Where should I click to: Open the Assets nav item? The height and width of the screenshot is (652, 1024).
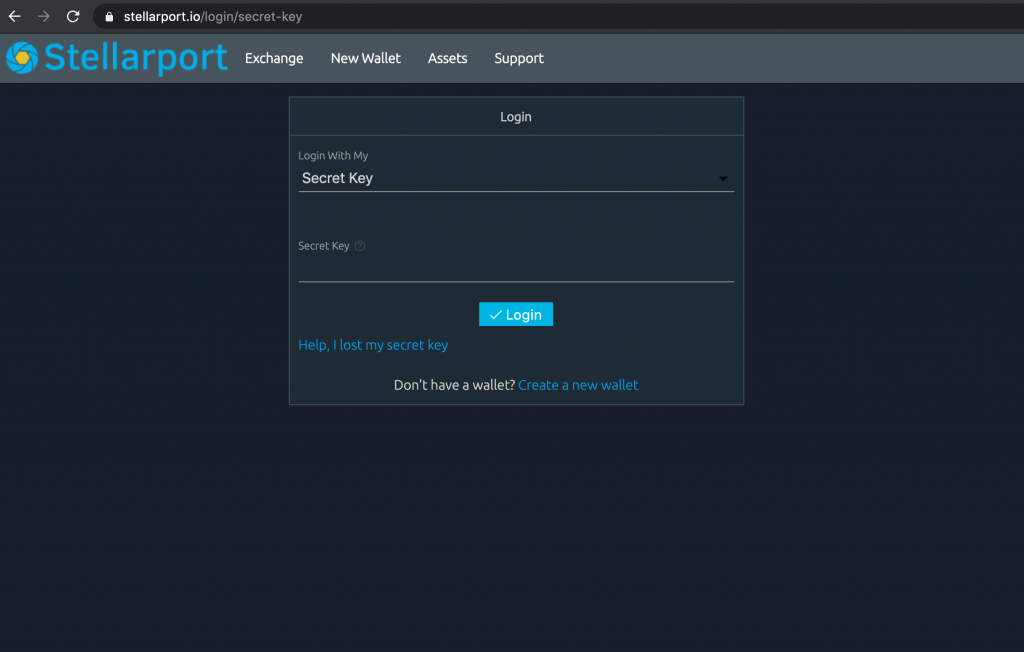[x=447, y=58]
